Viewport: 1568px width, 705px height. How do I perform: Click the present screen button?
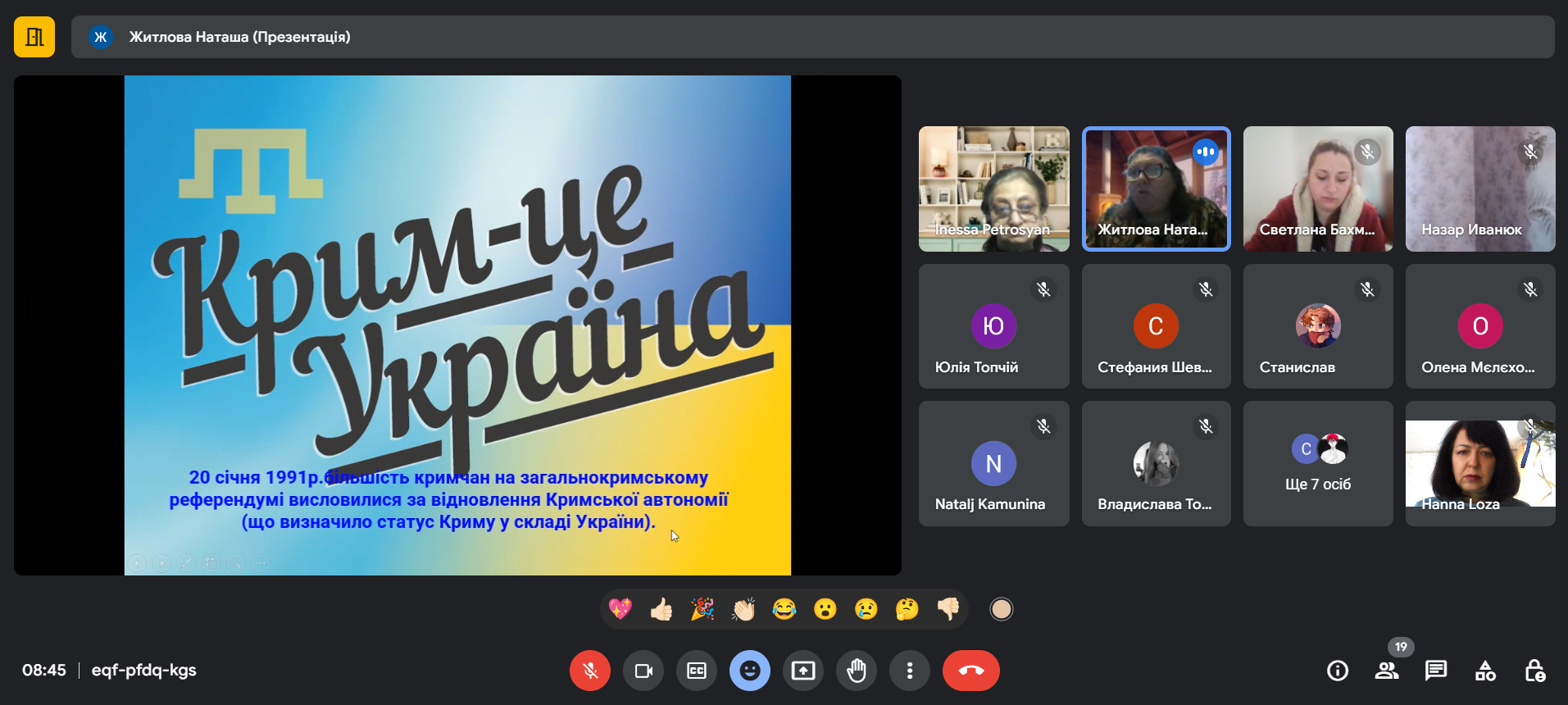(x=803, y=671)
